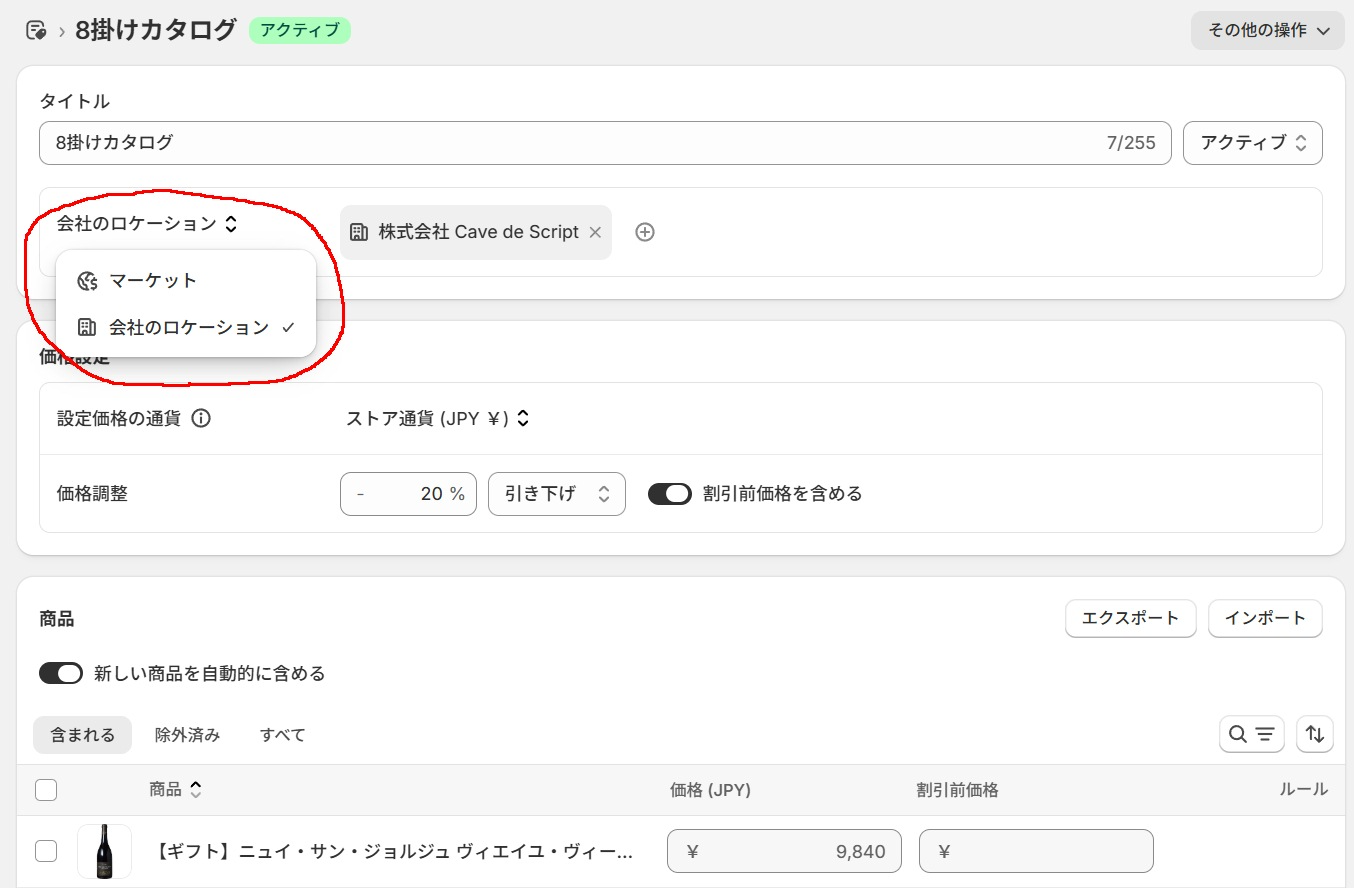This screenshot has height=888, width=1354.
Task: Remove 株式会社 Cave de Script location chip
Action: 595,232
